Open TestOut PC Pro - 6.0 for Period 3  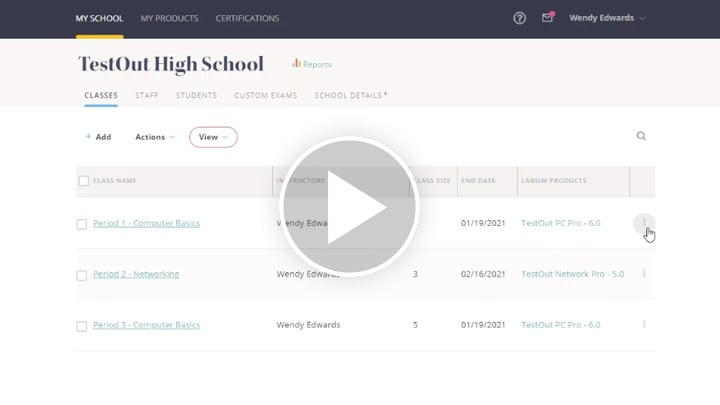tap(561, 325)
